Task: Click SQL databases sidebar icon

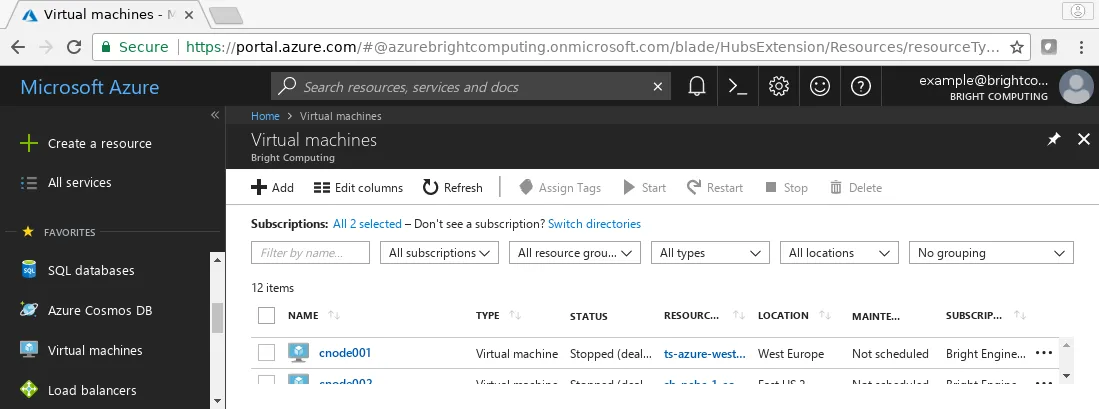Action: click(29, 270)
